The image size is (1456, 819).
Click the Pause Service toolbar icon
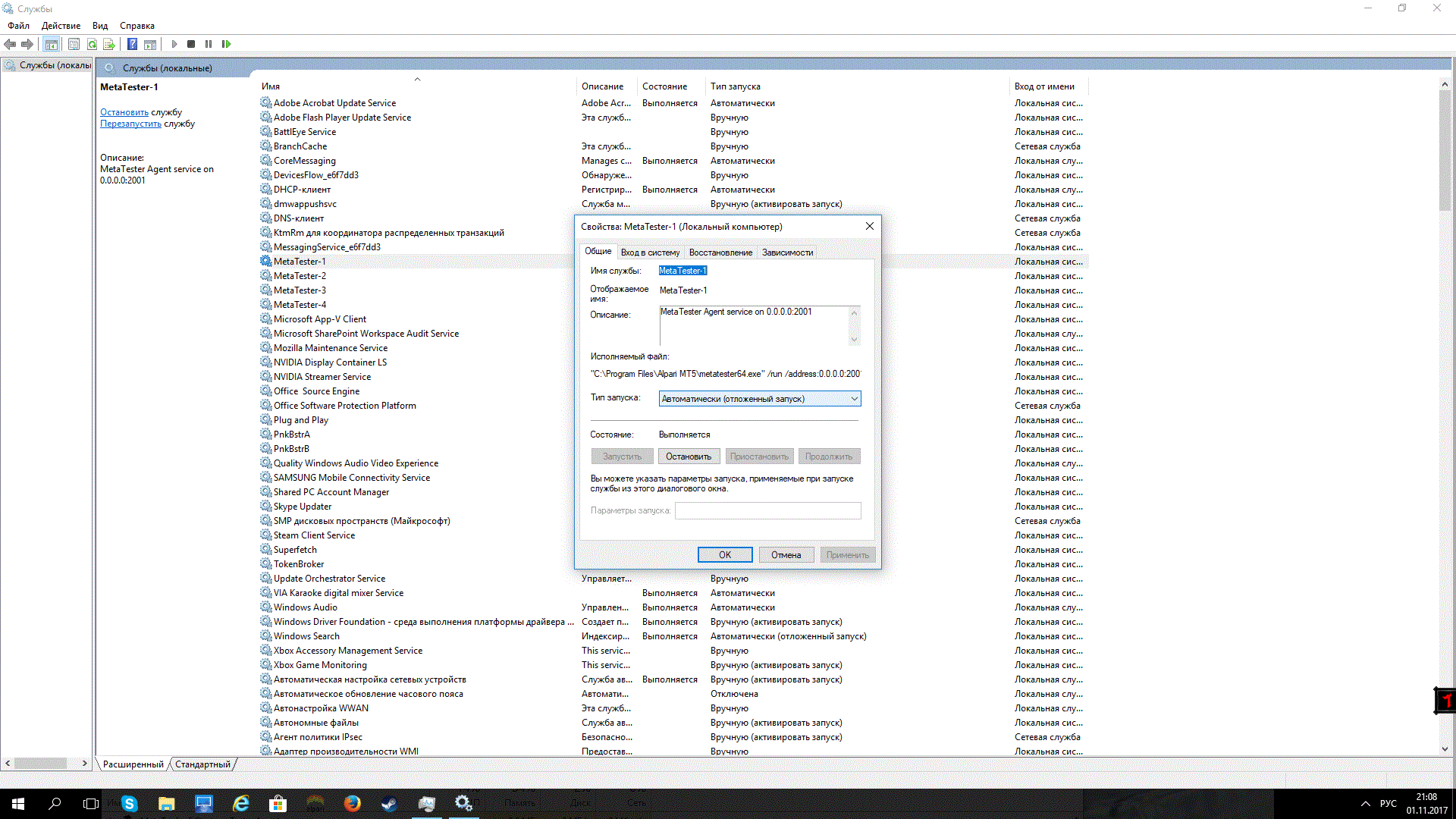click(209, 44)
